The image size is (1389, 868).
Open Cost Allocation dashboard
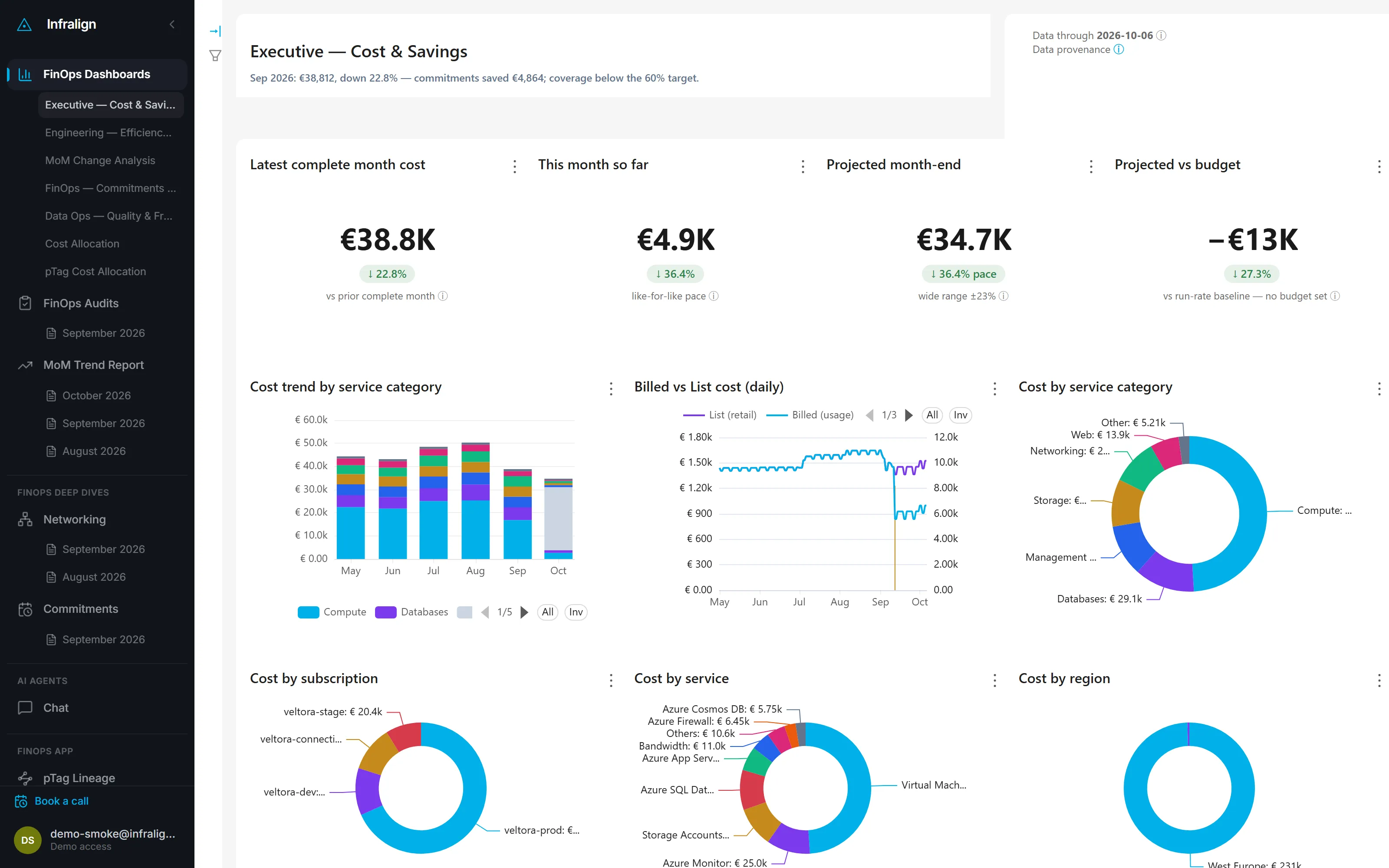111,243
